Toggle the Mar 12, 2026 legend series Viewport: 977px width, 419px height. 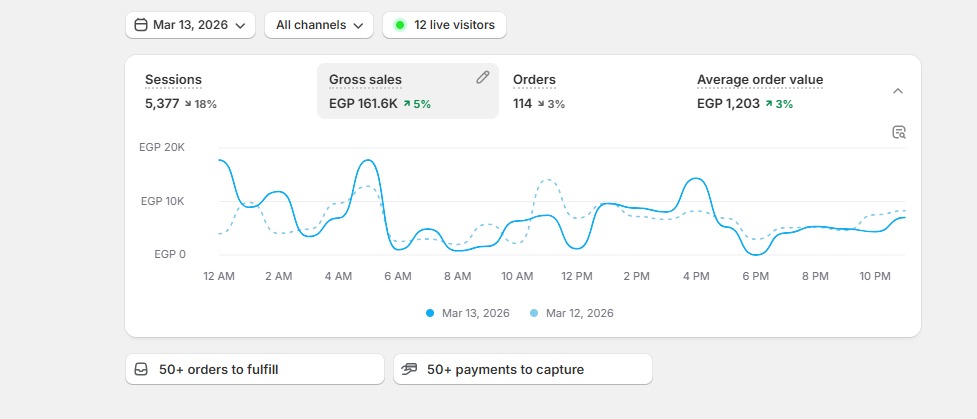click(x=572, y=313)
